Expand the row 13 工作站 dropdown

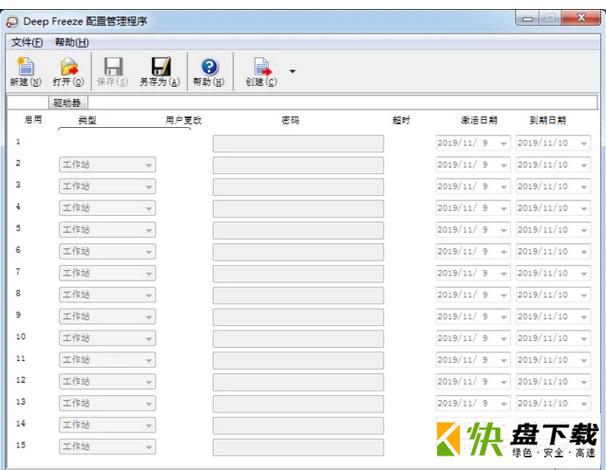coord(107,403)
